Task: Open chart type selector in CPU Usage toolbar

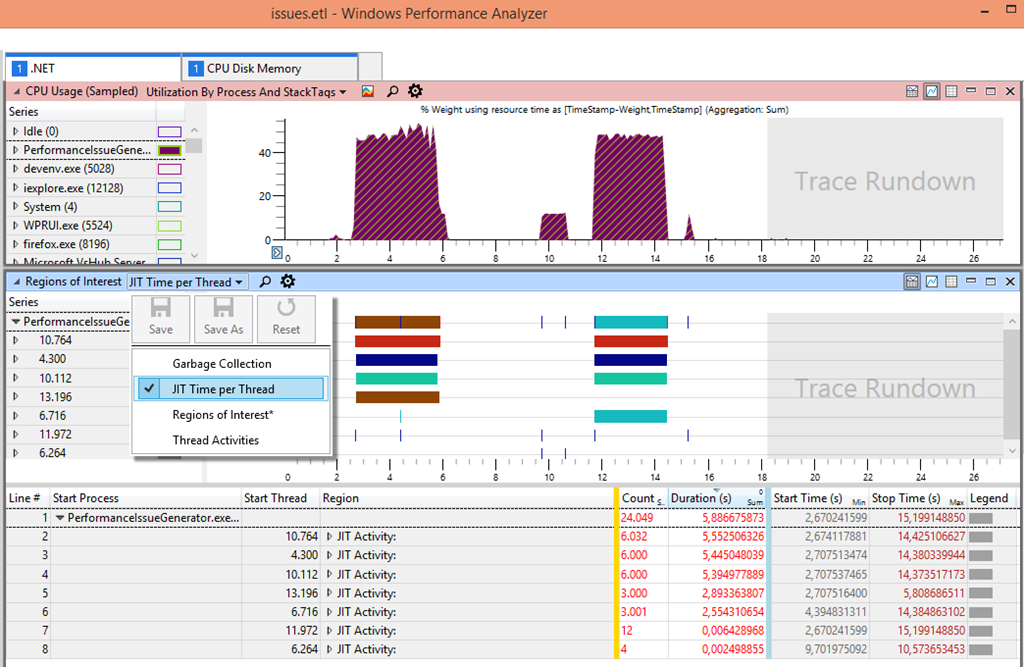Action: pos(368,91)
